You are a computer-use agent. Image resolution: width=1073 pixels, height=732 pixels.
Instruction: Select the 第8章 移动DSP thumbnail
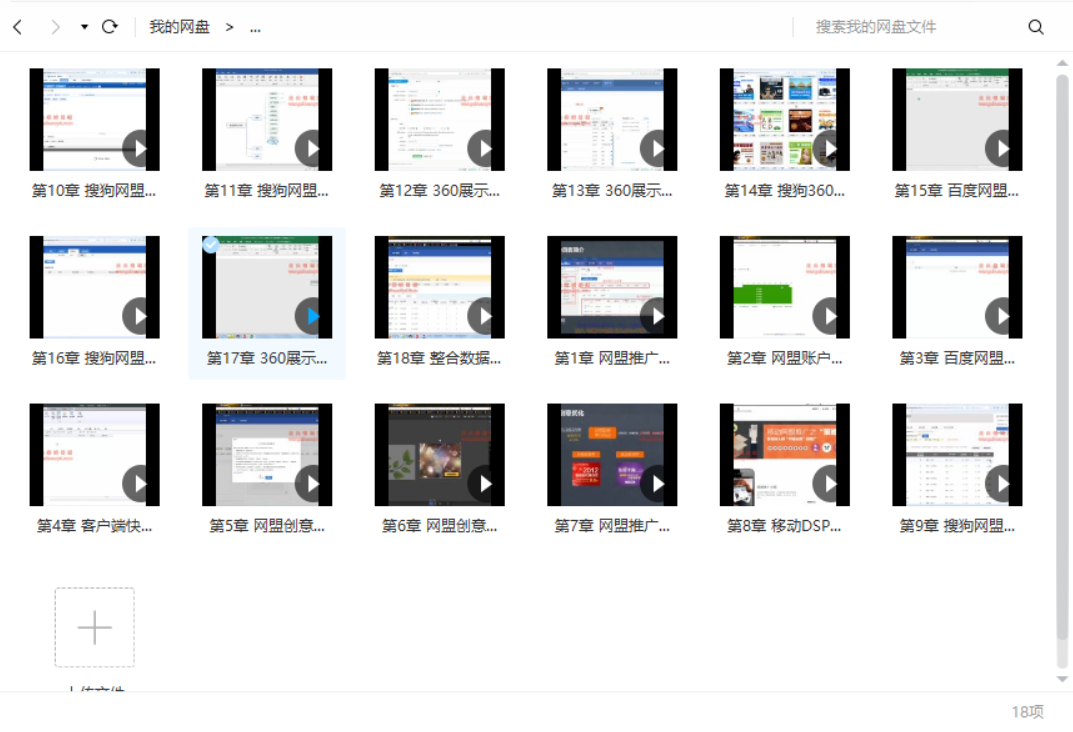click(784, 454)
